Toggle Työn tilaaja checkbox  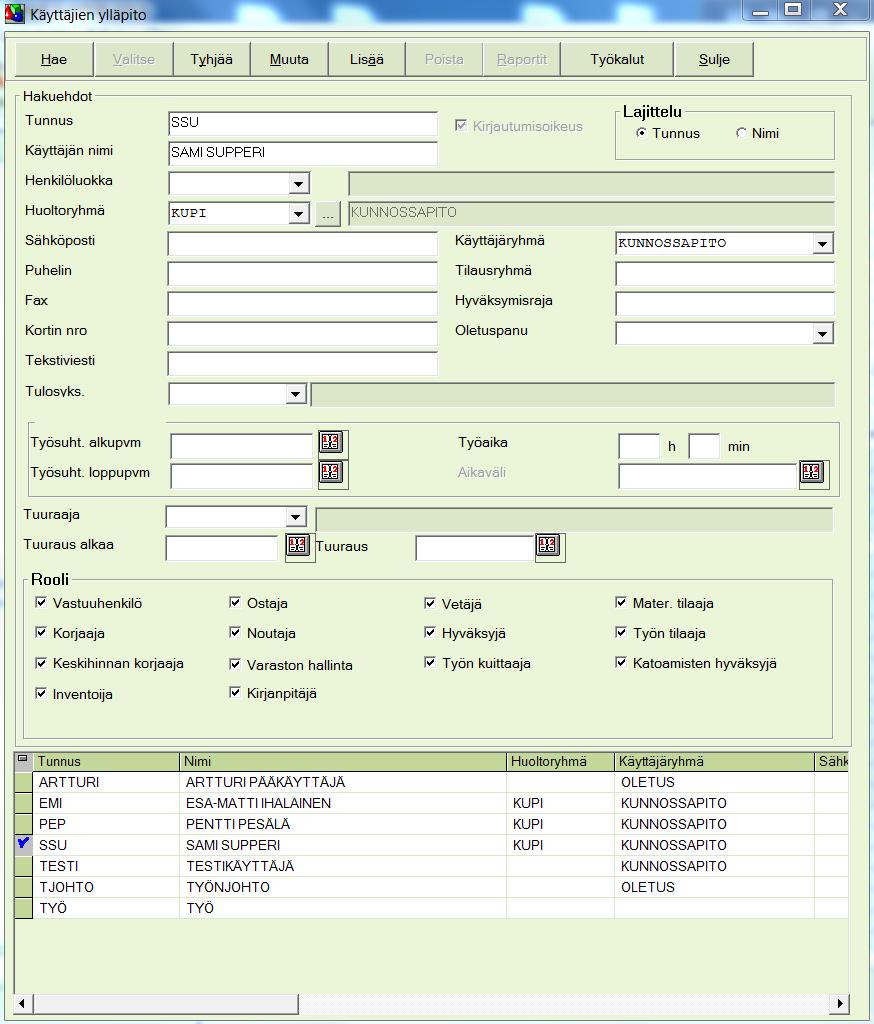621,632
